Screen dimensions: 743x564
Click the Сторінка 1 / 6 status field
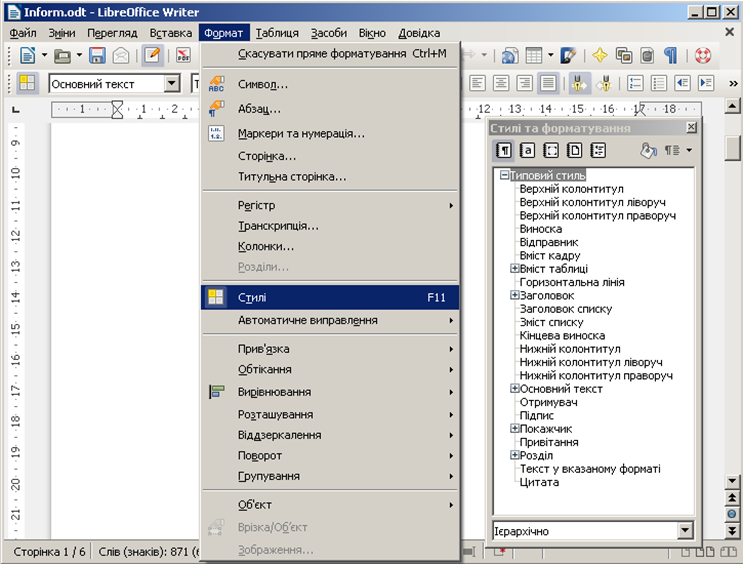pos(49,552)
